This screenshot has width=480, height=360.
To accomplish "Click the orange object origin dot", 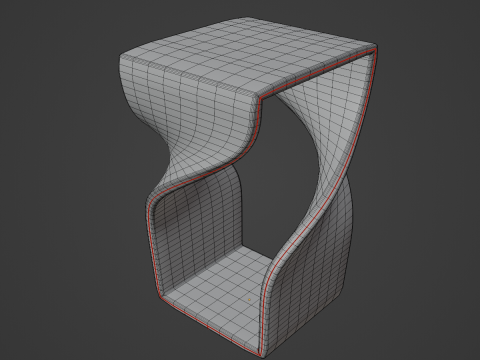I will 250,300.
